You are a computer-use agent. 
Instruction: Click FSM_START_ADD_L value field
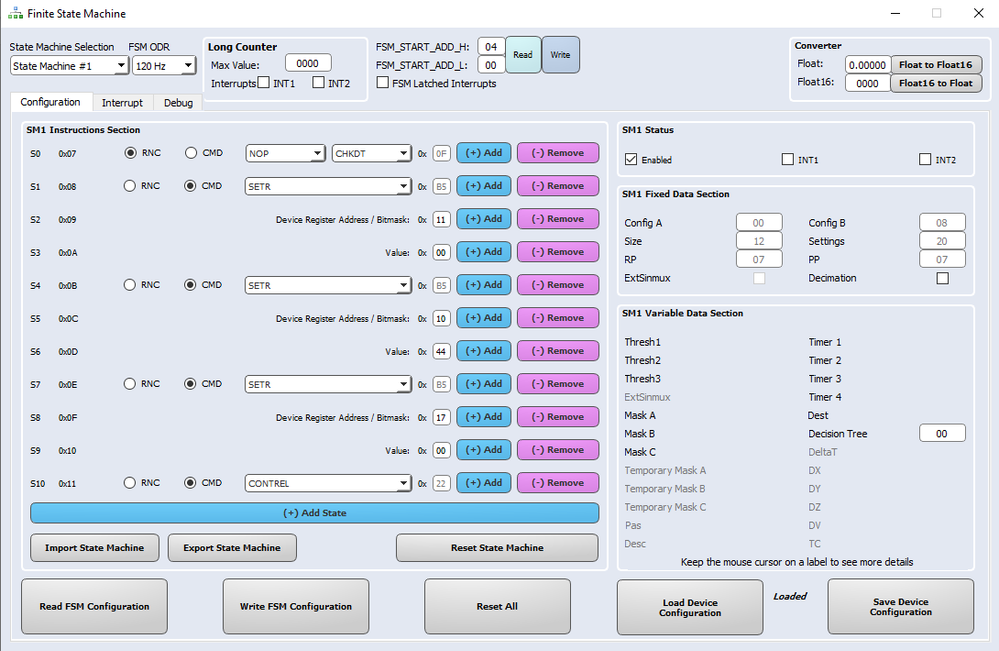491,65
